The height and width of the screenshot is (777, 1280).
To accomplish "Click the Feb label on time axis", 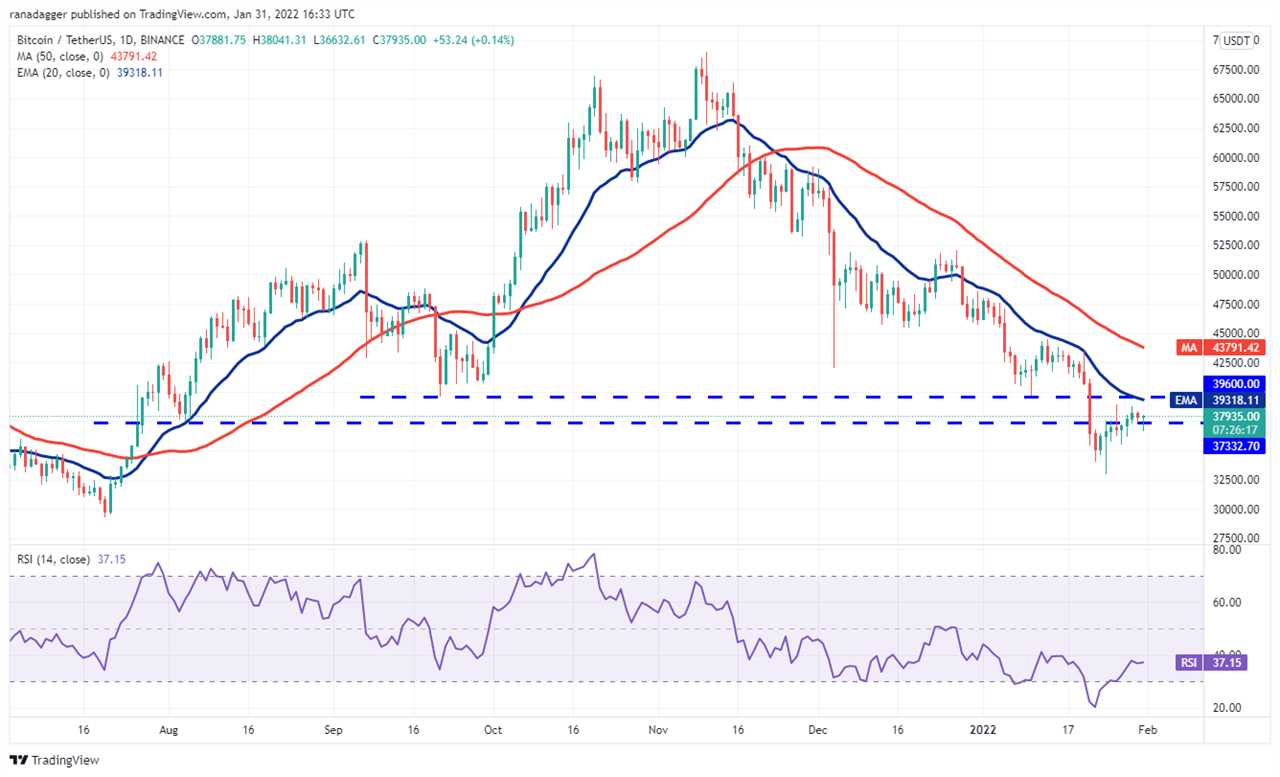I will click(x=1147, y=731).
